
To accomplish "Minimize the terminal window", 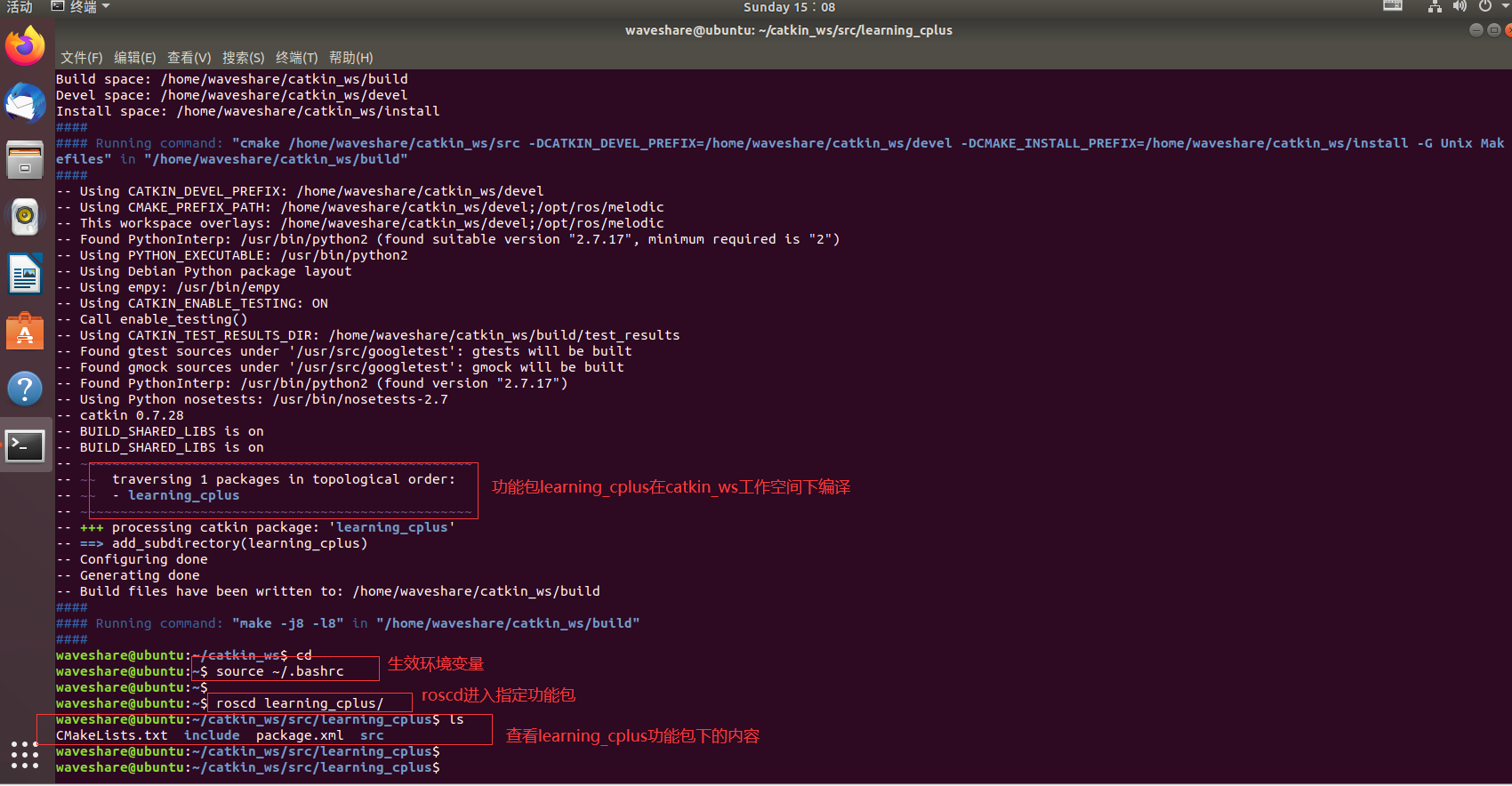I will (x=1476, y=30).
